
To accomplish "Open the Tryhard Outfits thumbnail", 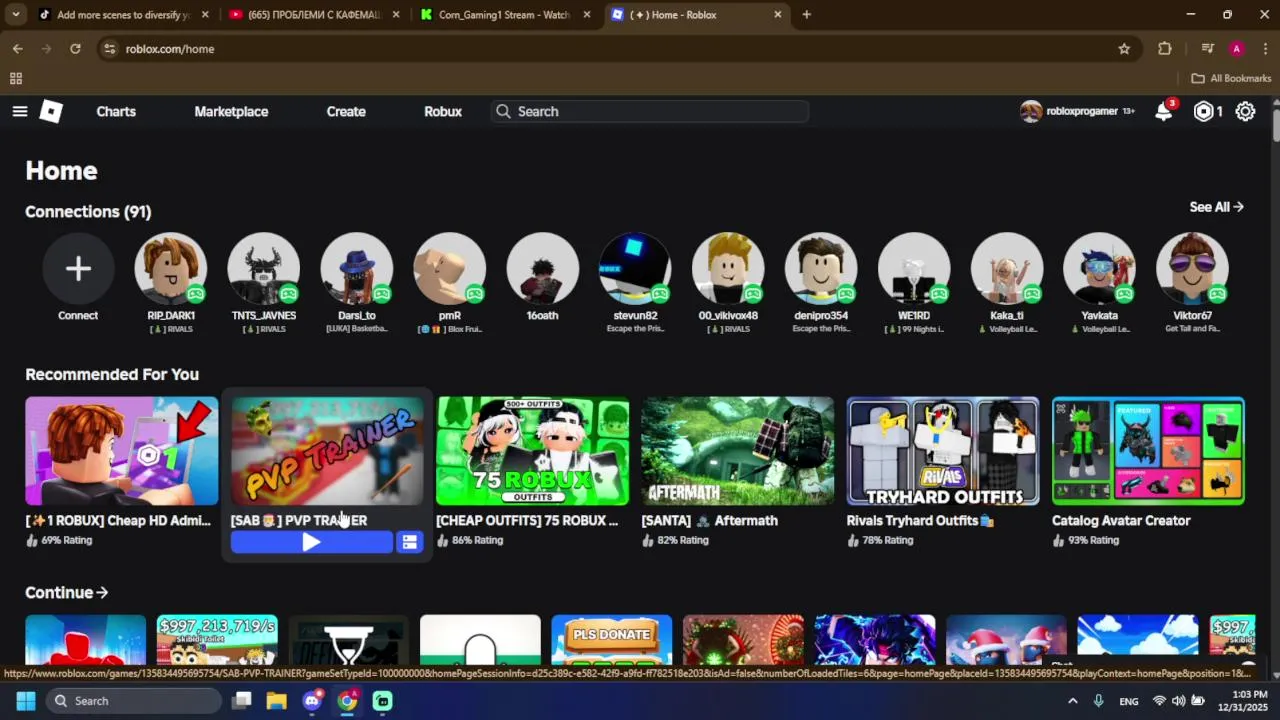I will [943, 451].
